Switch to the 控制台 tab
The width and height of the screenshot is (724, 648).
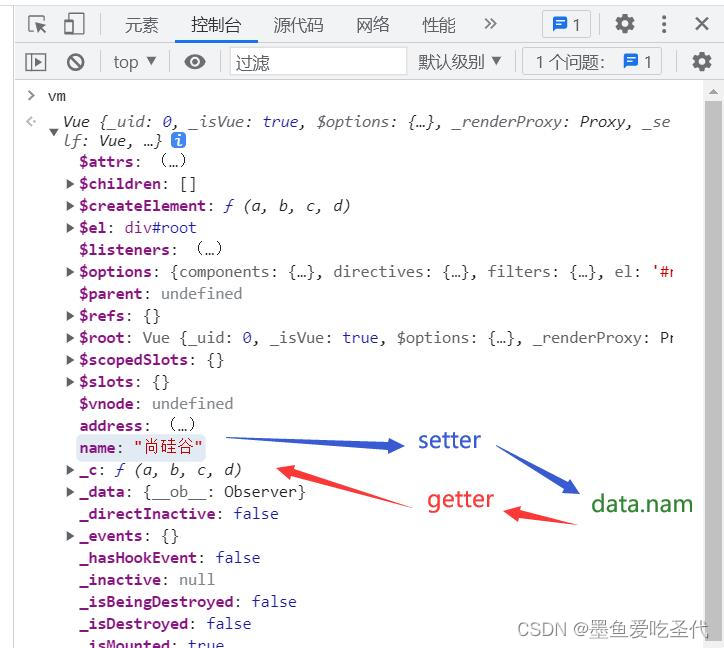click(x=216, y=25)
